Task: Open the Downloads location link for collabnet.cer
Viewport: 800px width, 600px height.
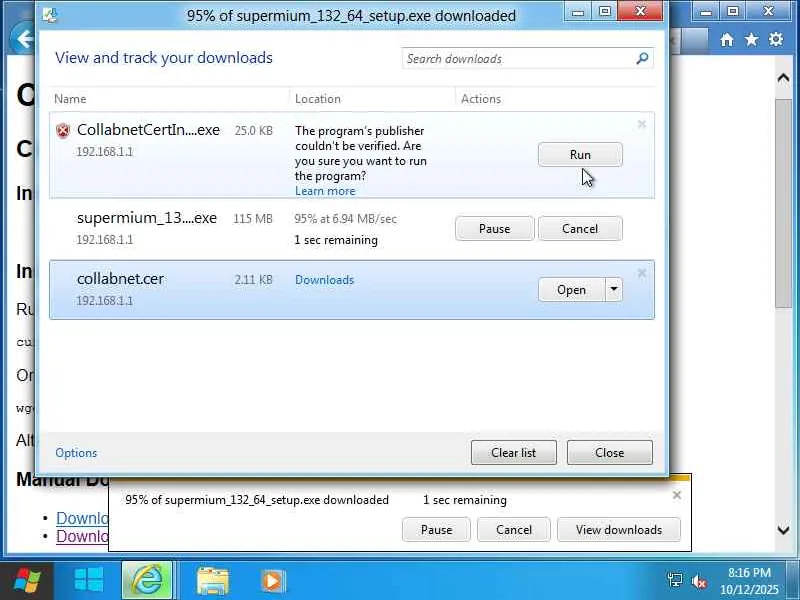Action: point(324,280)
